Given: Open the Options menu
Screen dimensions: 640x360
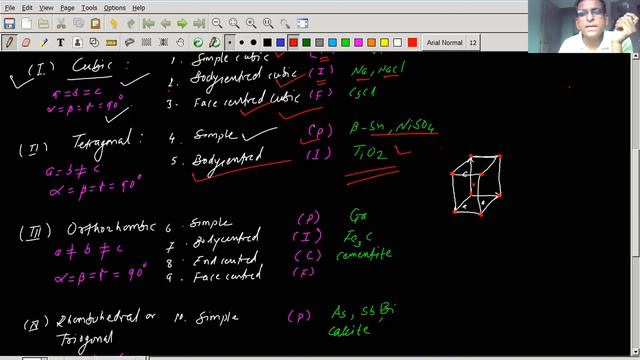Looking at the screenshot, I should pyautogui.click(x=115, y=8).
